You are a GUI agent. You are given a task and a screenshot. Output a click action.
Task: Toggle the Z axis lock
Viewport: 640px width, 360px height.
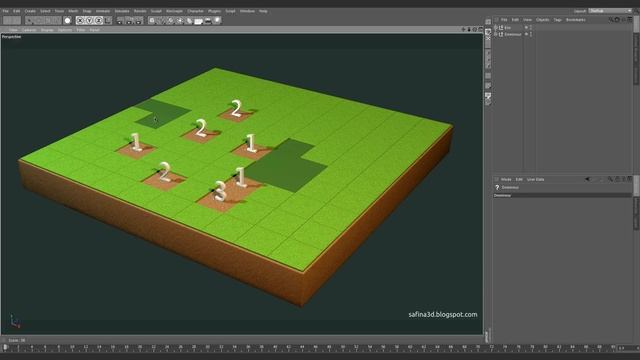[x=98, y=20]
